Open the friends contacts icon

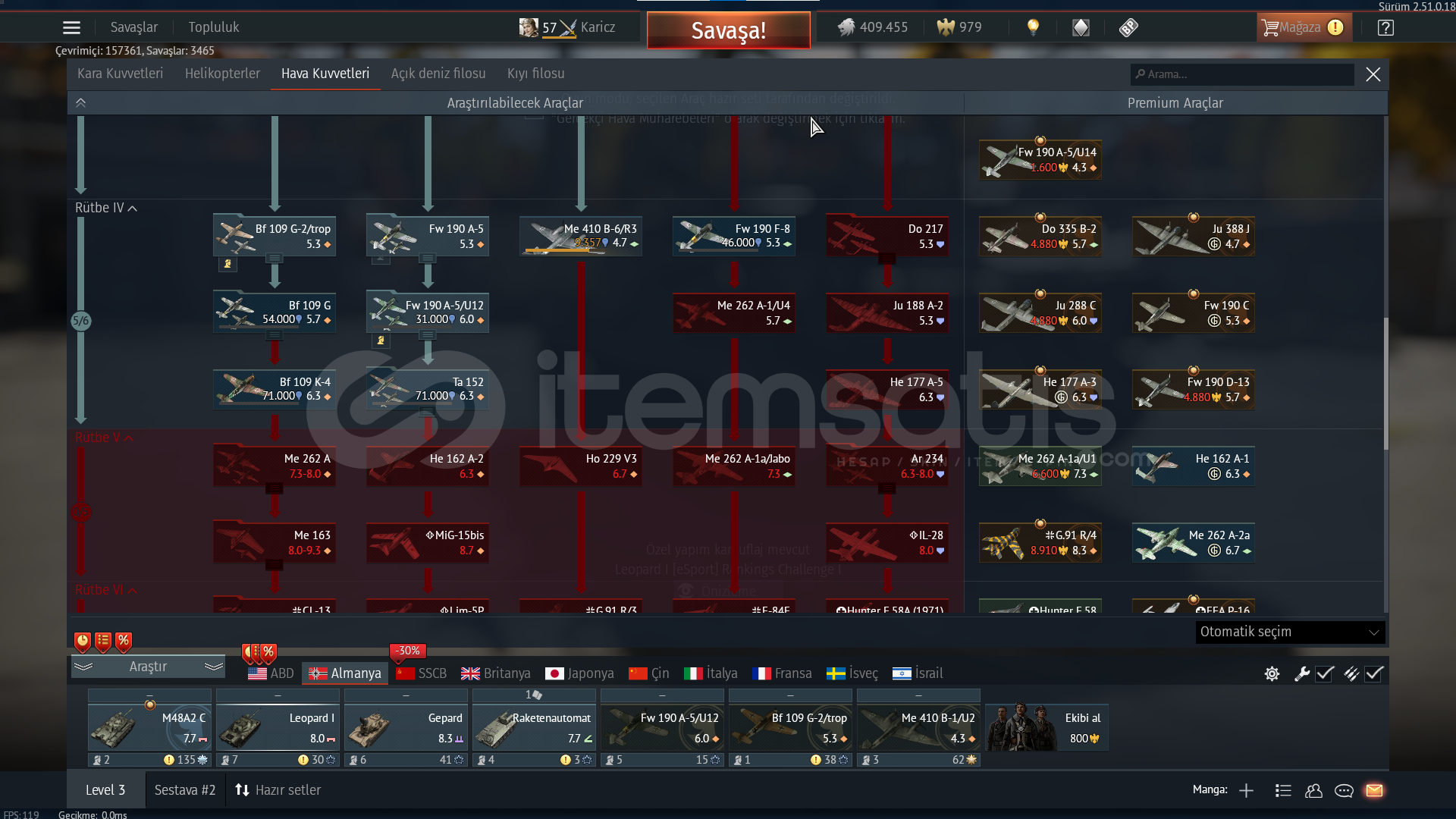[1313, 790]
